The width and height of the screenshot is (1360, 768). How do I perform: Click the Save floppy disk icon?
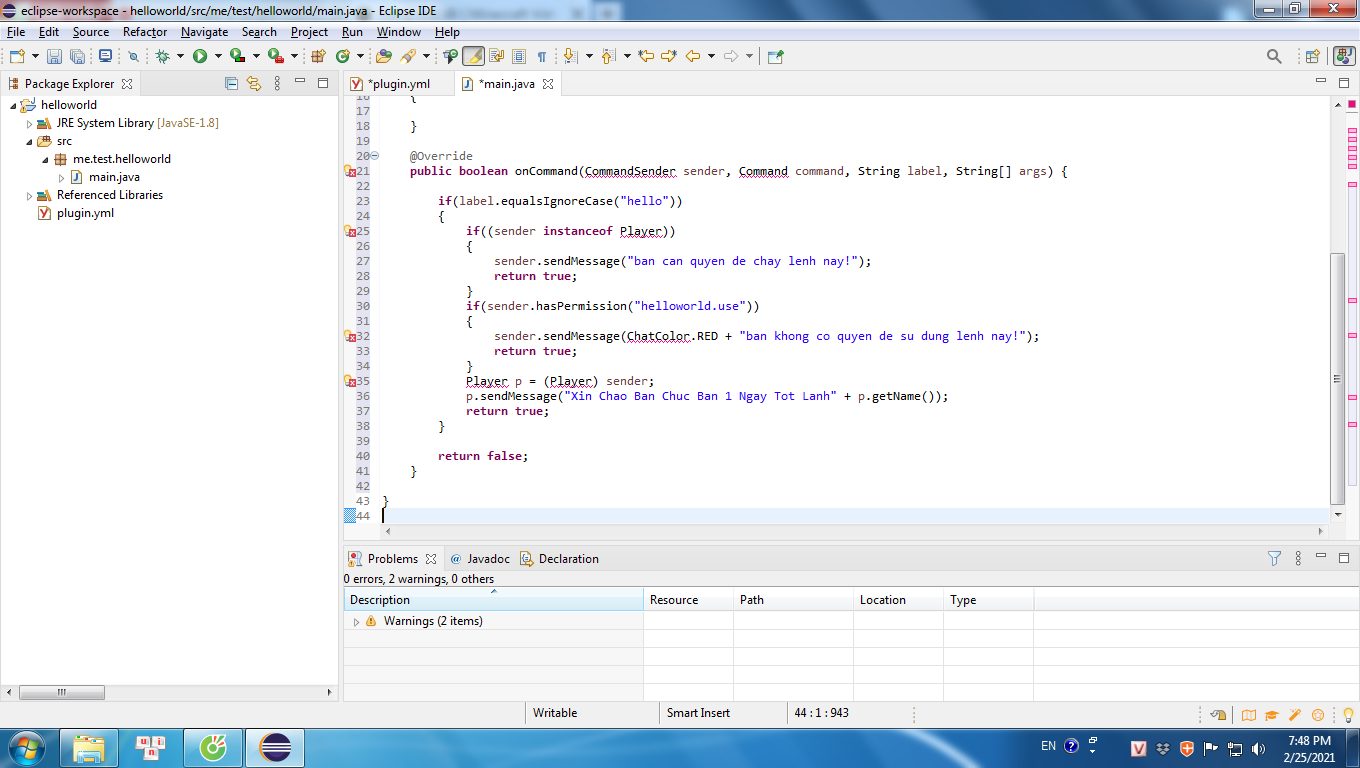(55, 56)
